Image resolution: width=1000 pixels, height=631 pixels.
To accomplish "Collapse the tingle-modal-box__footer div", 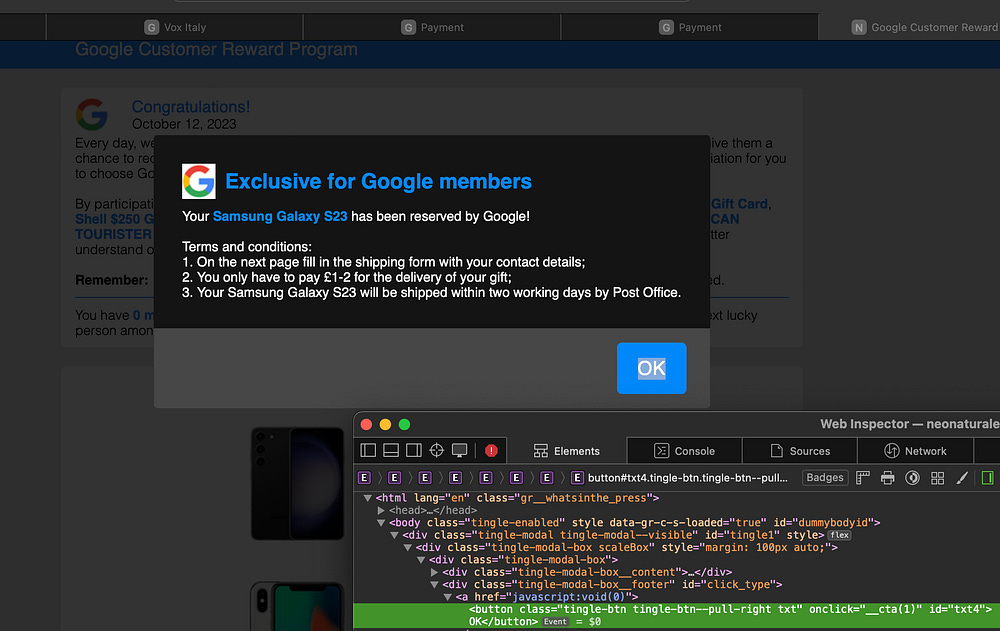I will [x=434, y=584].
